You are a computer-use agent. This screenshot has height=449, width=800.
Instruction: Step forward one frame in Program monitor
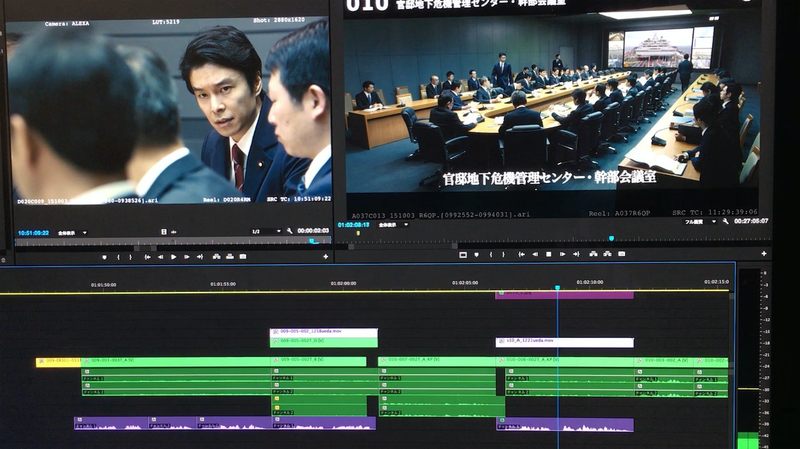pyautogui.click(x=562, y=254)
